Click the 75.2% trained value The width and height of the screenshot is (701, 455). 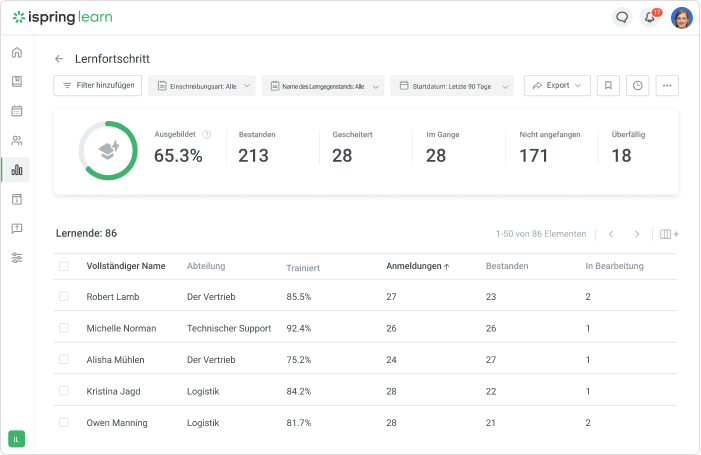pos(299,360)
